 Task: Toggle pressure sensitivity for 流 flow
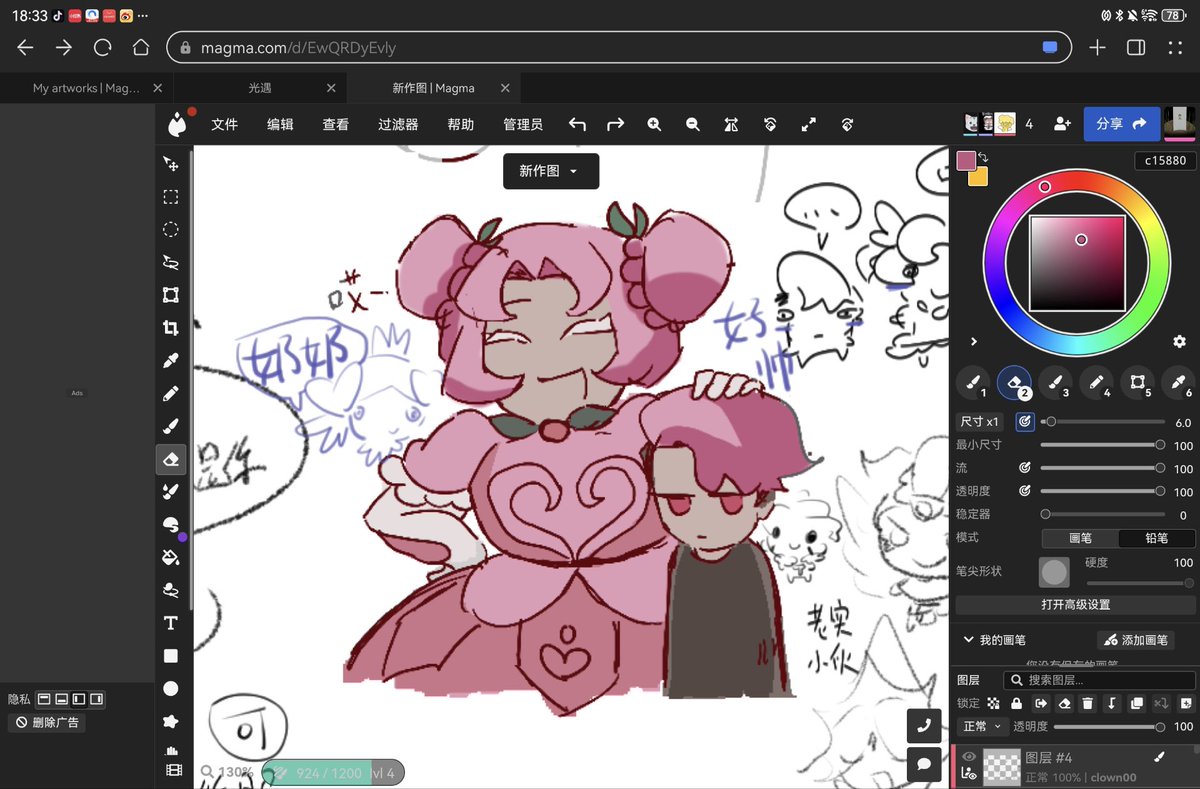coord(1024,468)
